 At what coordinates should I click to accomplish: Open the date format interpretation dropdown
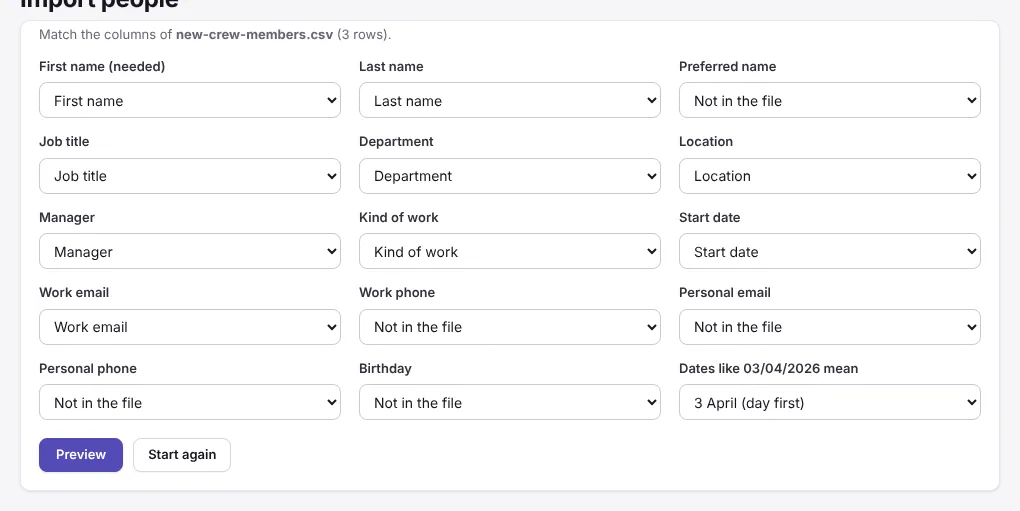pos(830,402)
